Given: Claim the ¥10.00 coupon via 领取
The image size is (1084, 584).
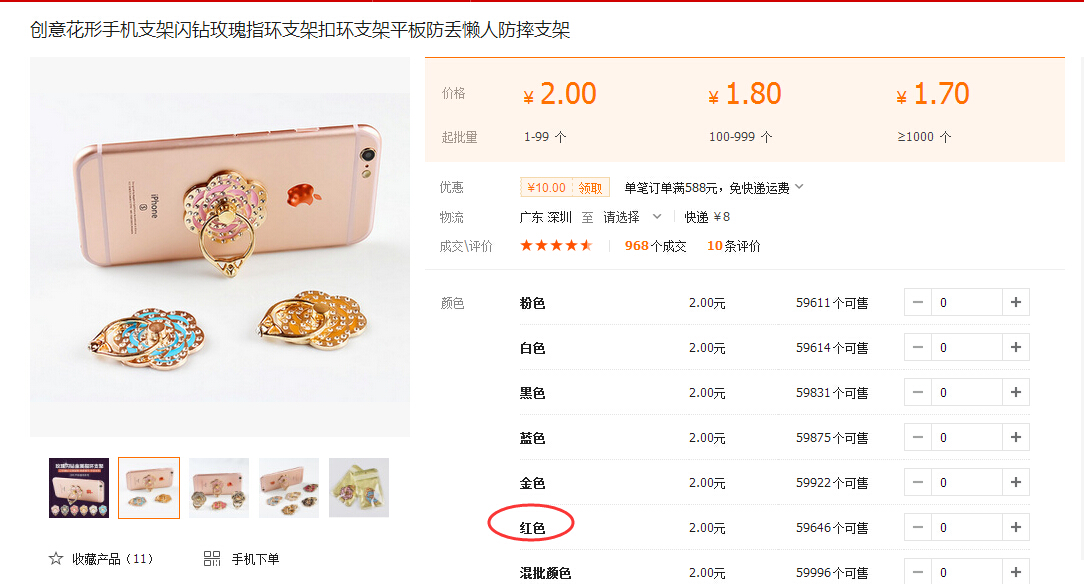Looking at the screenshot, I should (x=590, y=187).
